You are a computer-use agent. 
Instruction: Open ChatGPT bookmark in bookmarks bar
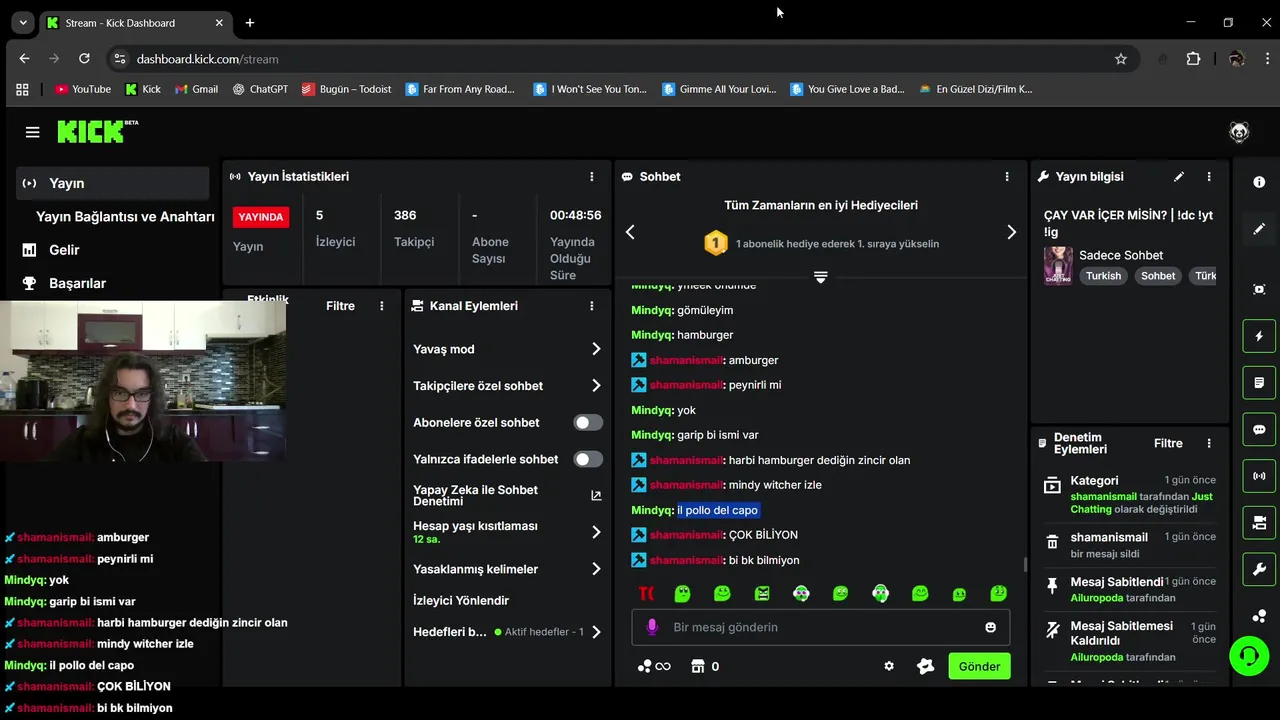click(x=260, y=89)
